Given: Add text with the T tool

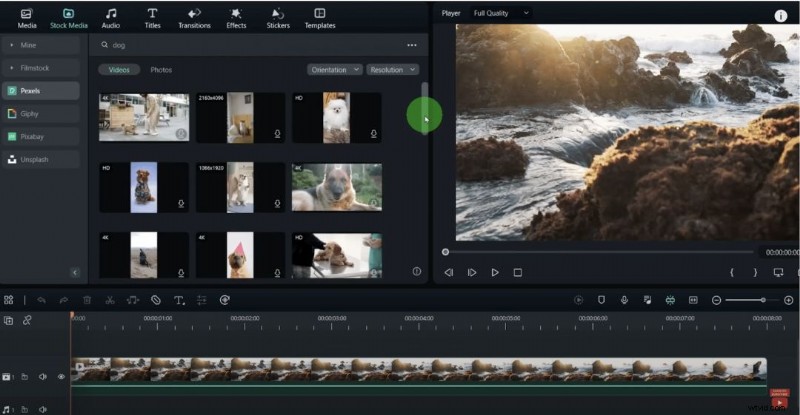Looking at the screenshot, I should (x=179, y=300).
